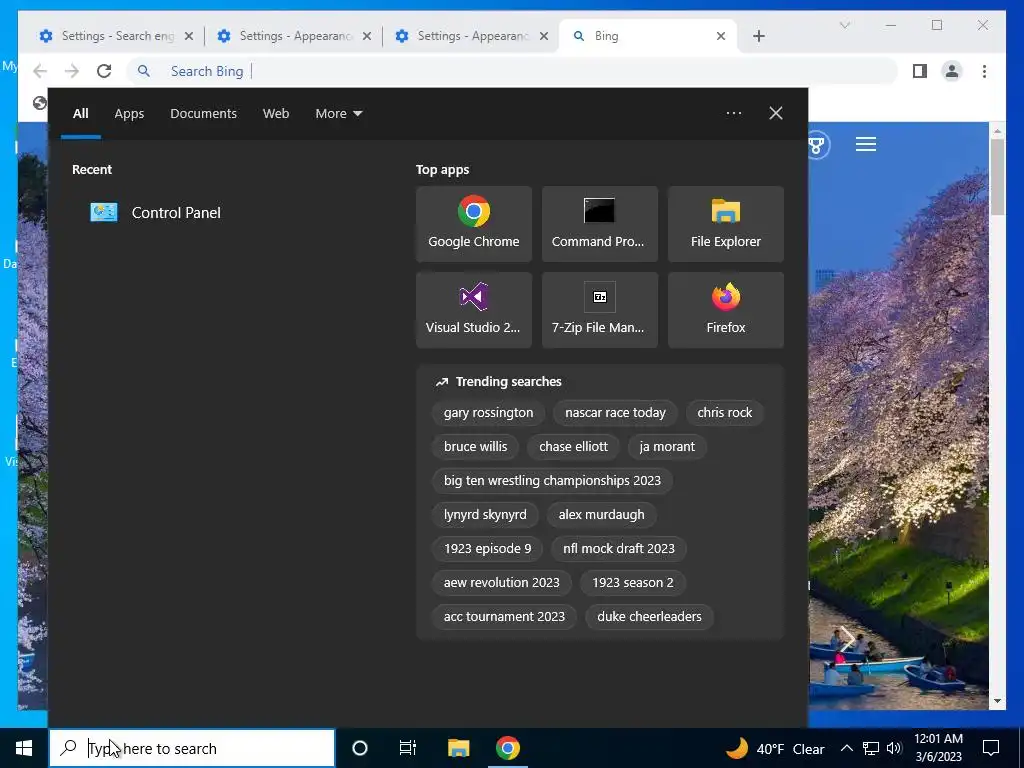The width and height of the screenshot is (1024, 768).
Task: Launch Firefox from Top apps
Action: coord(726,310)
